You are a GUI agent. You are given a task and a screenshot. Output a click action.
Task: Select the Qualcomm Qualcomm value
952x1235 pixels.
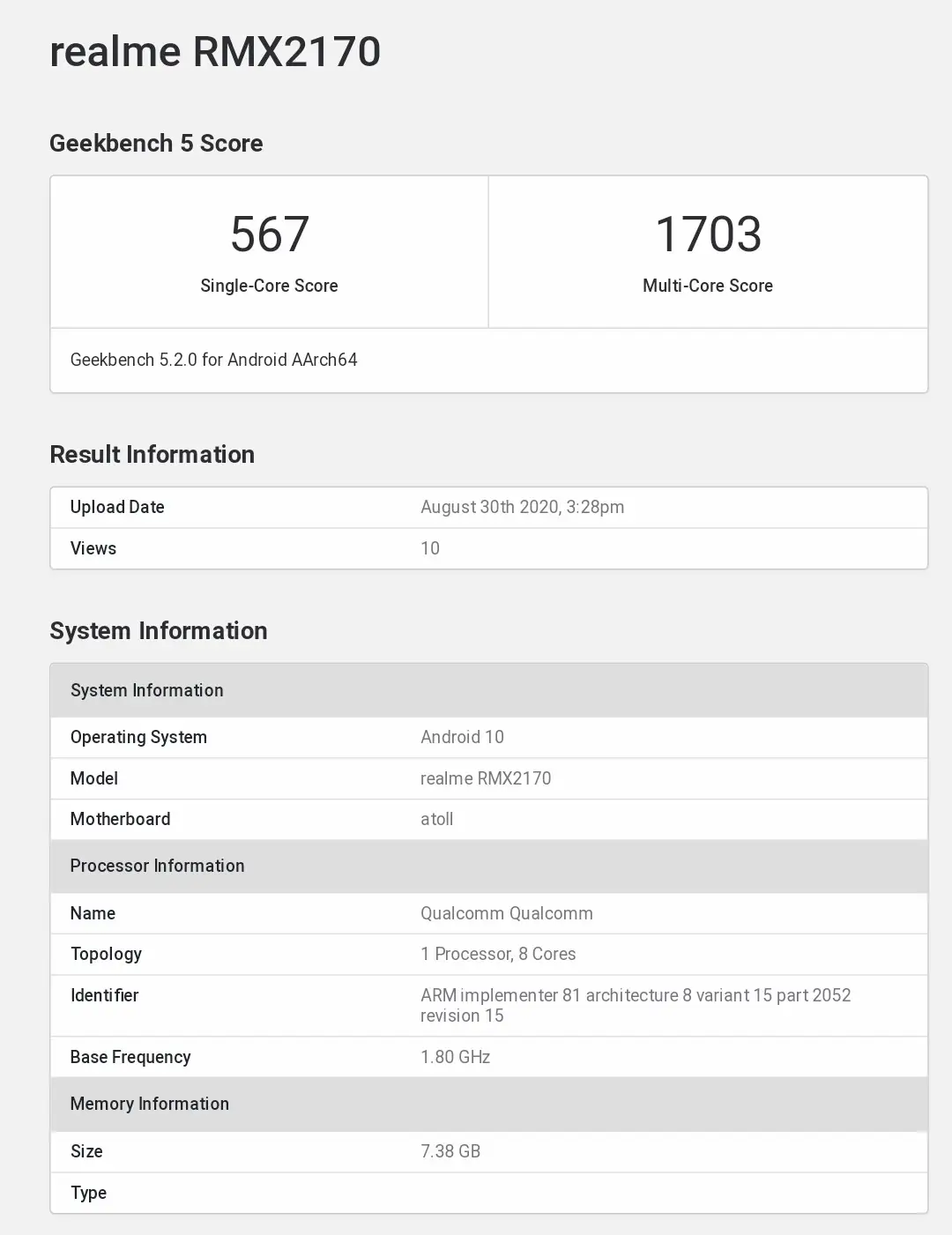(x=507, y=913)
